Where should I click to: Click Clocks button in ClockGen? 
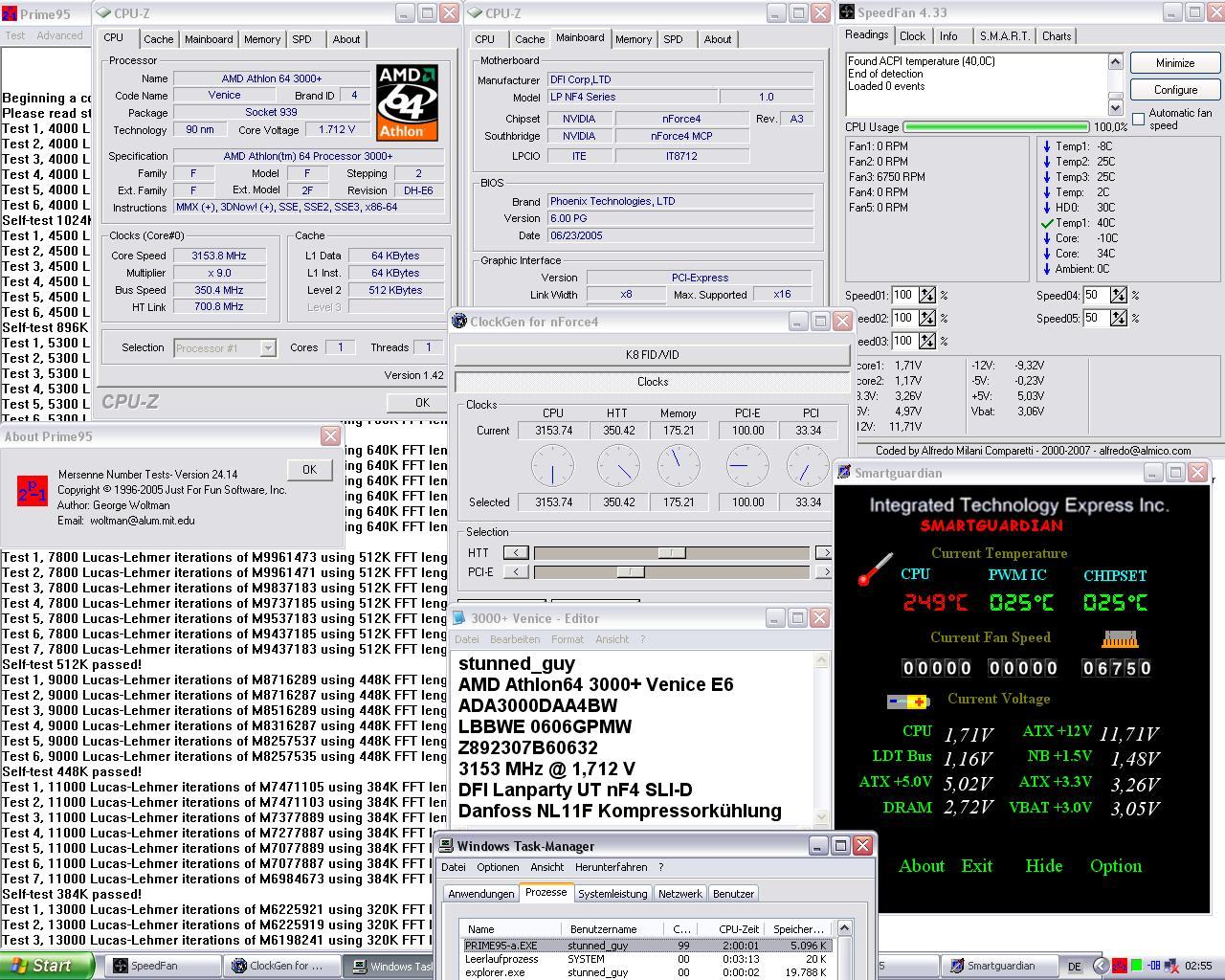click(x=652, y=382)
